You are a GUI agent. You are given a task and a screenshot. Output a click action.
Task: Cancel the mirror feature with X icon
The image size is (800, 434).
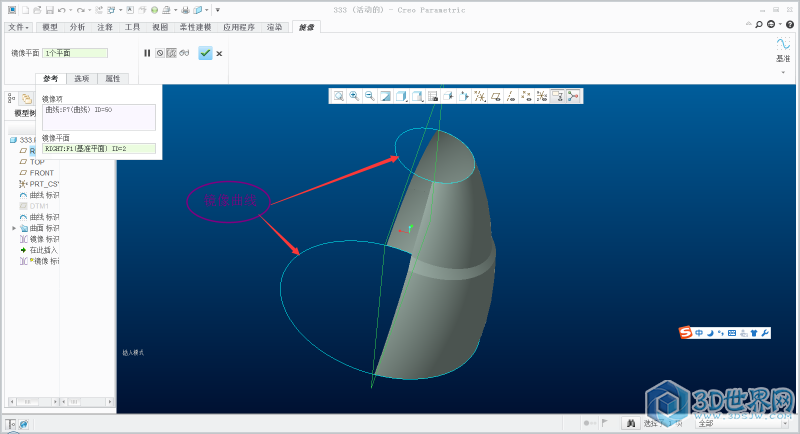219,53
